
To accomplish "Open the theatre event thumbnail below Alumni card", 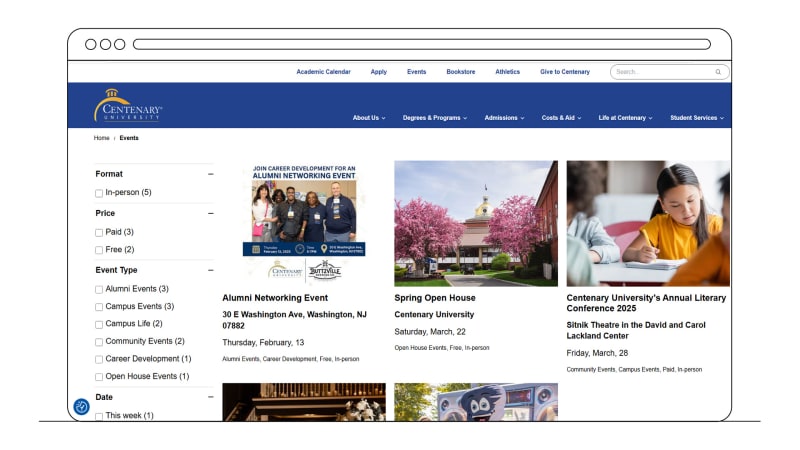I will (x=304, y=402).
